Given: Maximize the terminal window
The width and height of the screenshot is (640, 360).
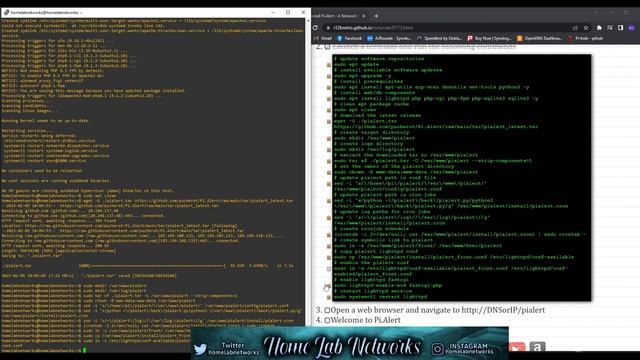Looking at the screenshot, I should pyautogui.click(x=288, y=13).
